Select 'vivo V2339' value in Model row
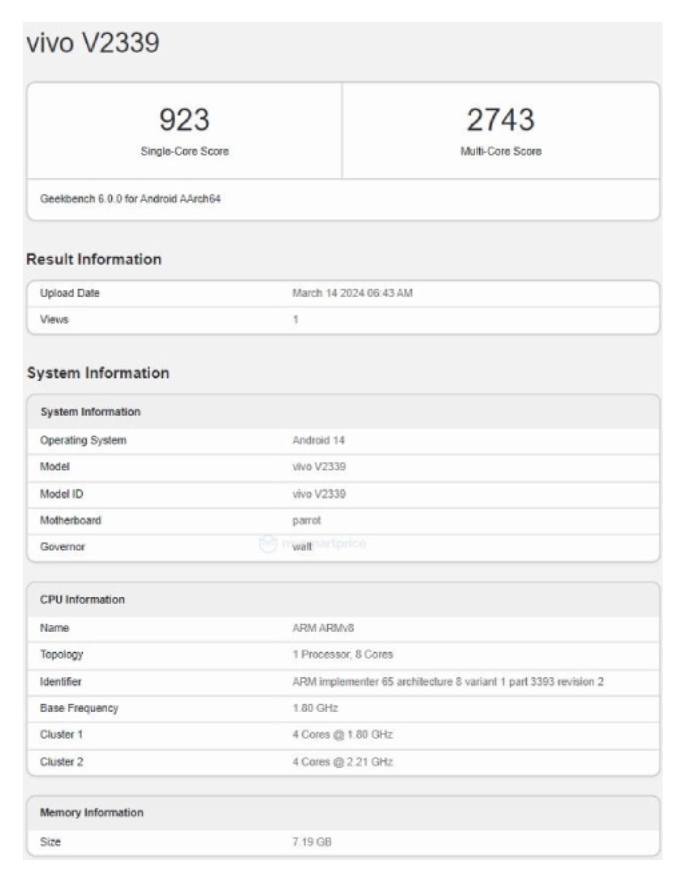The height and width of the screenshot is (877, 679). (x=319, y=467)
